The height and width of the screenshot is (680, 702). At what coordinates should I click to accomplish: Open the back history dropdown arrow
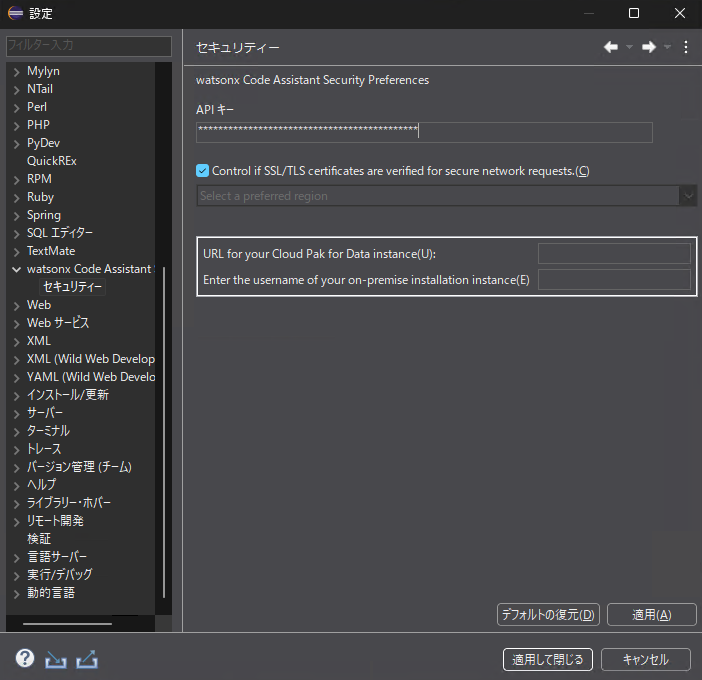coord(629,47)
